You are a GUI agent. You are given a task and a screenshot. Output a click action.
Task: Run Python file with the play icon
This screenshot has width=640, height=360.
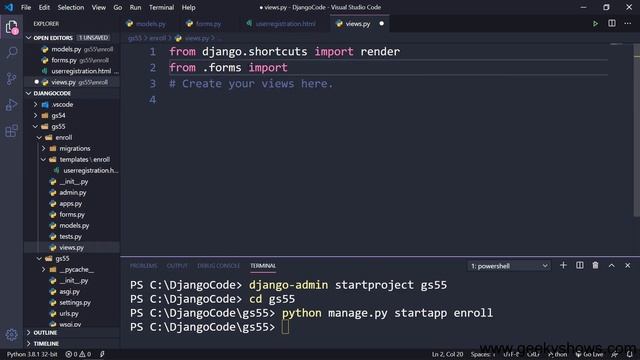(x=595, y=24)
